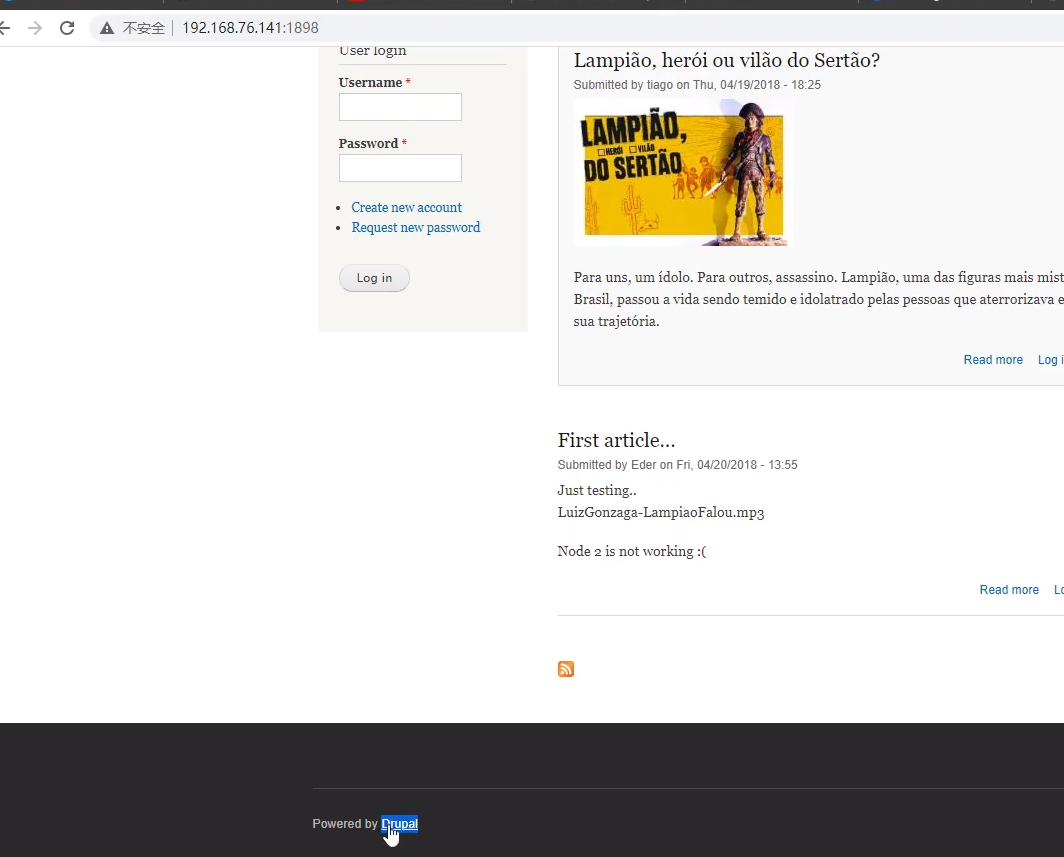This screenshot has height=857, width=1064.
Task: Click the Just testing.. text
Action: click(x=596, y=490)
